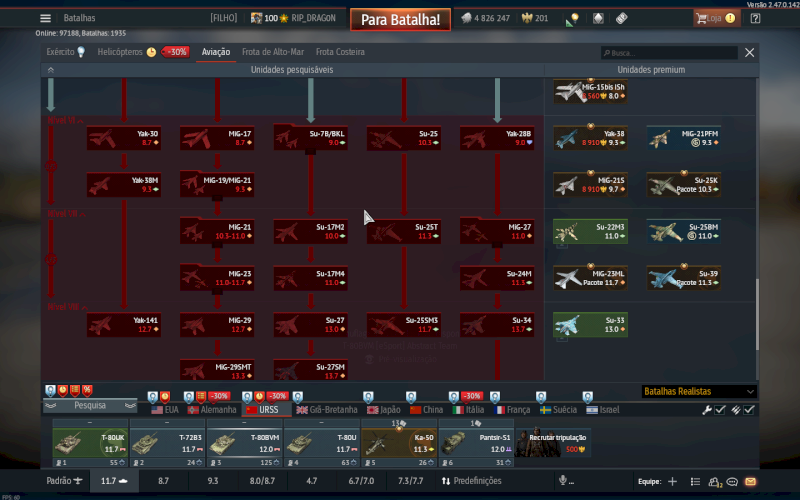
Task: Open the Batalhas Realistas mode dropdown
Action: pyautogui.click(x=698, y=392)
